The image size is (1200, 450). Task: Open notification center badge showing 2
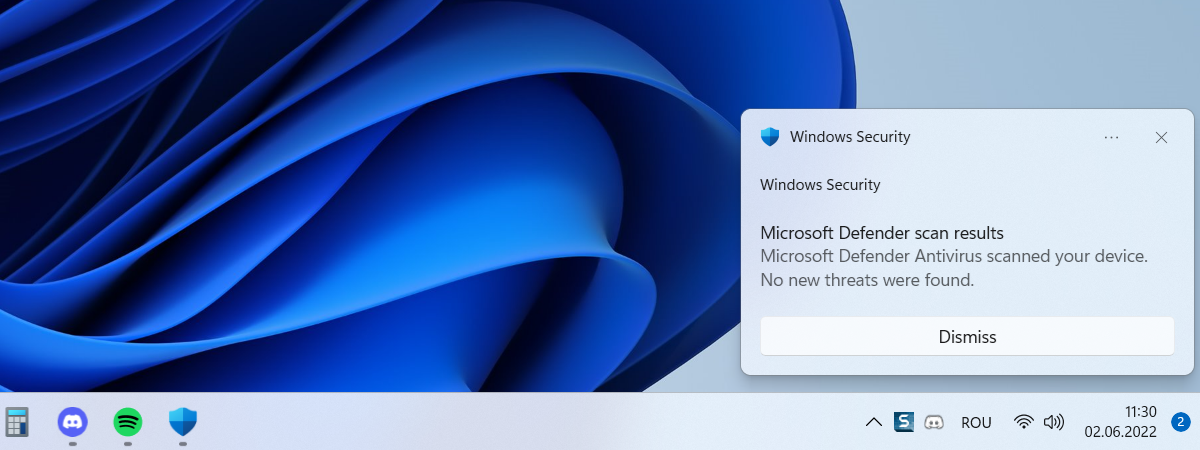[x=1180, y=422]
